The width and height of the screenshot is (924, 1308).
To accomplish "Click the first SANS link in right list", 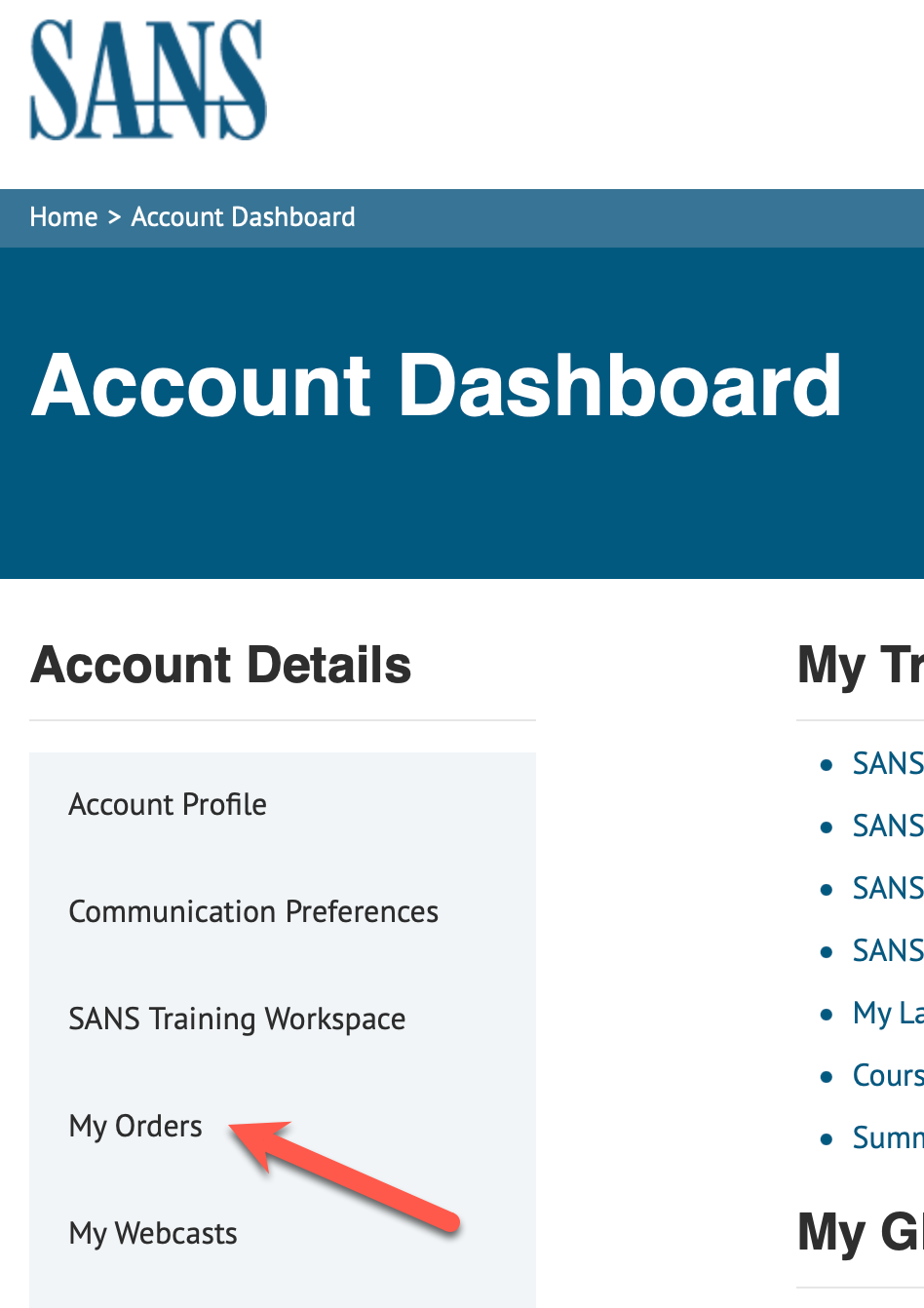I will pyautogui.click(x=887, y=764).
